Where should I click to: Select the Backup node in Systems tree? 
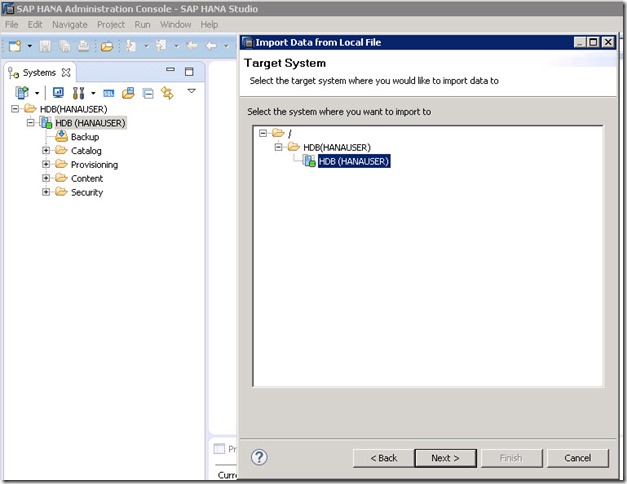coord(85,137)
